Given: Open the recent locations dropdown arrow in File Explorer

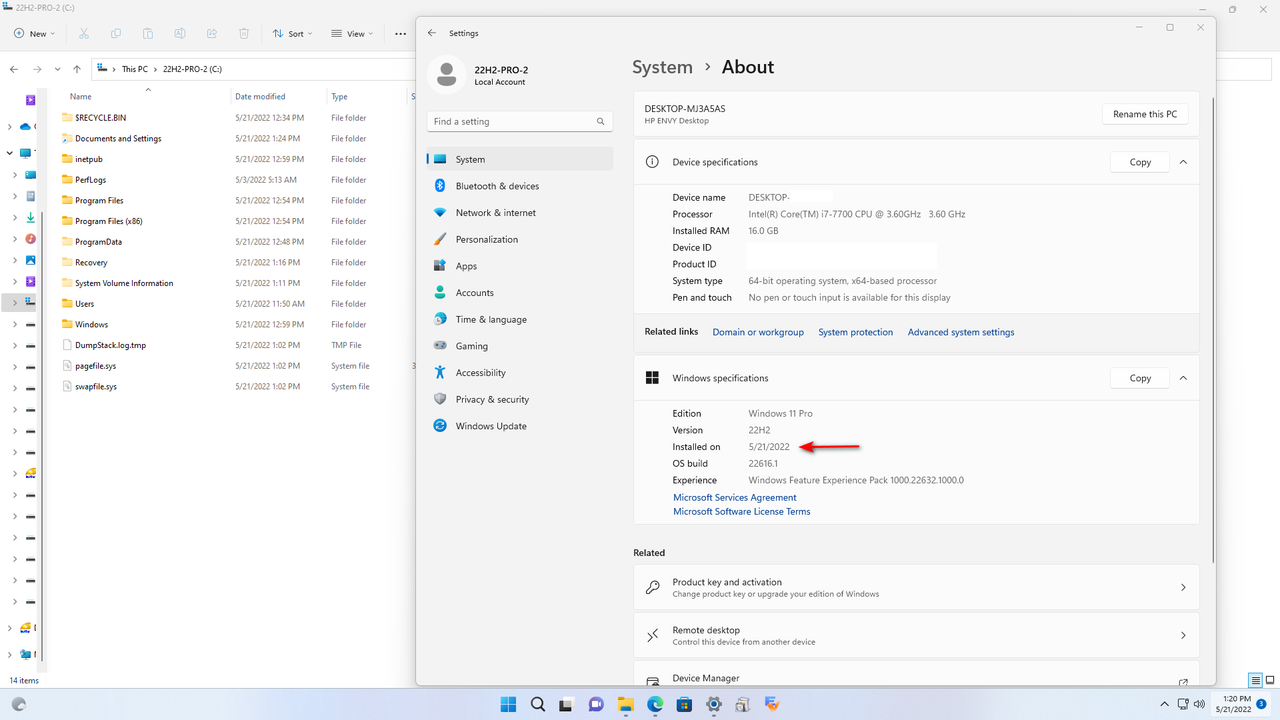Looking at the screenshot, I should click(56, 69).
